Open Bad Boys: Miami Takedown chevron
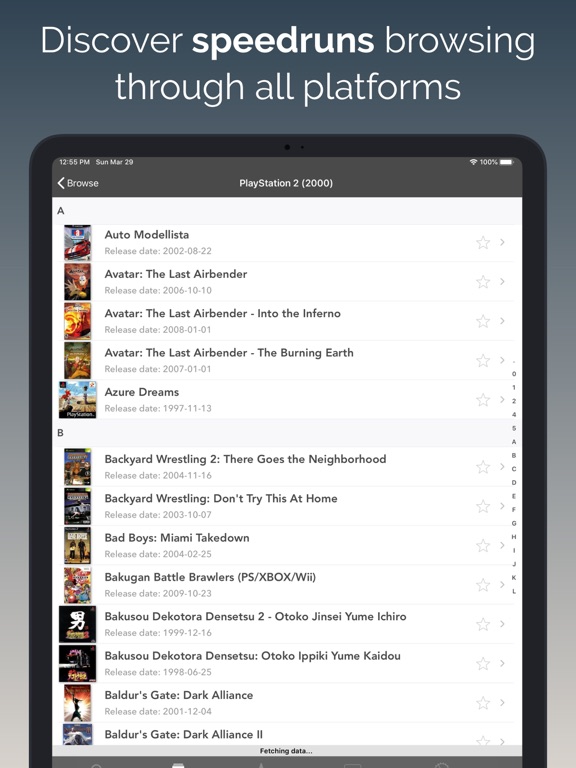This screenshot has height=768, width=576. 502,545
